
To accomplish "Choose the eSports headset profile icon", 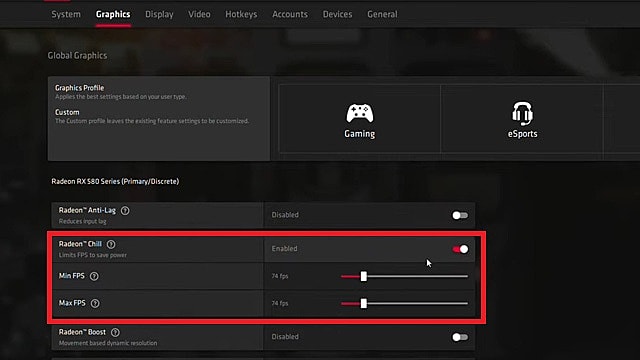I will coord(522,113).
